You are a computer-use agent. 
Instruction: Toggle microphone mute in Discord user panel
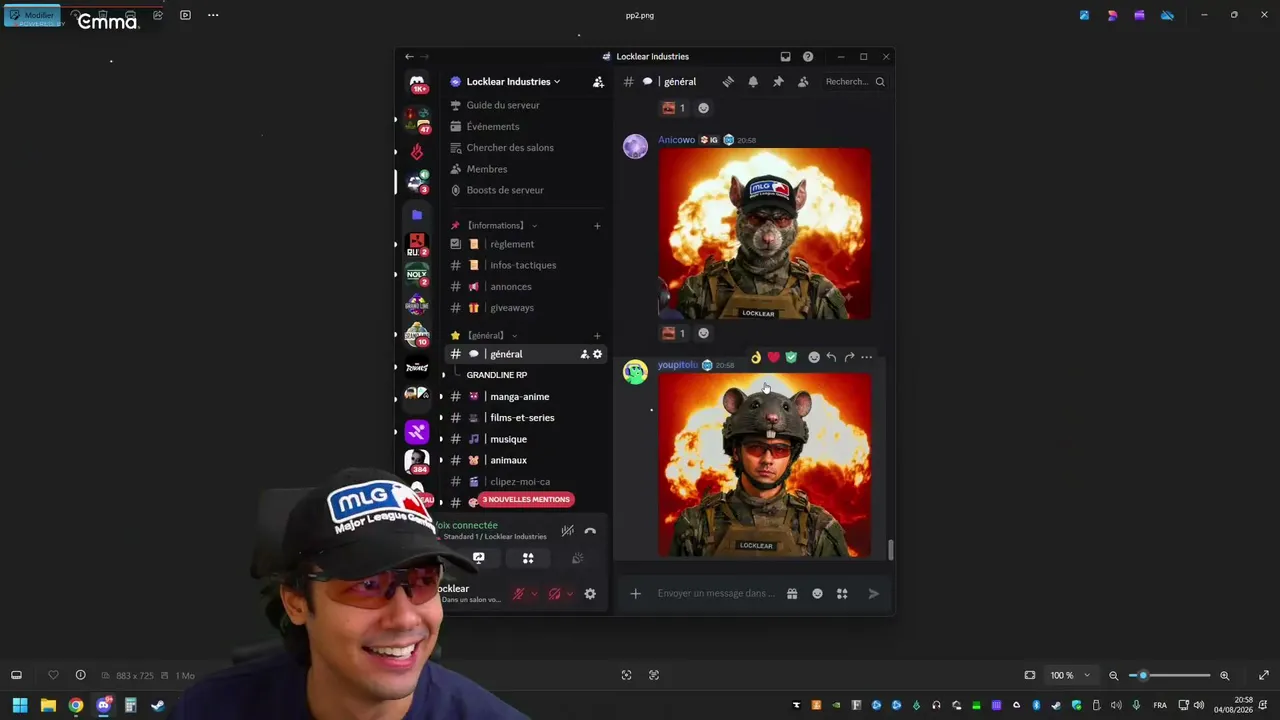pos(518,594)
